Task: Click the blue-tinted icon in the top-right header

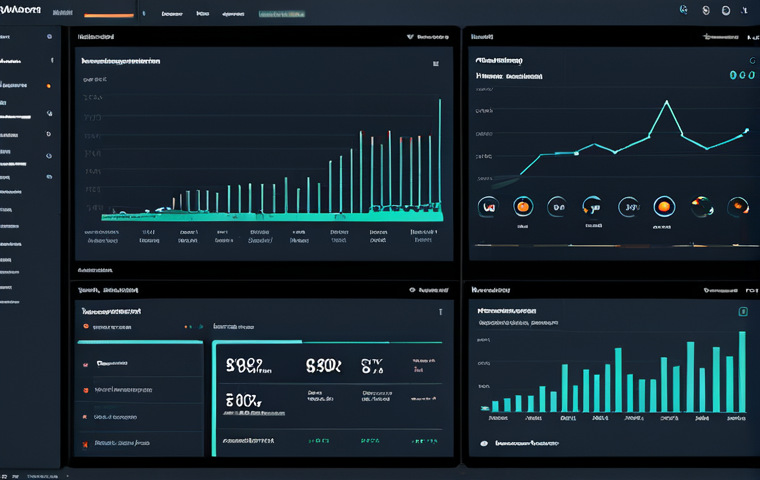Action: pos(683,10)
